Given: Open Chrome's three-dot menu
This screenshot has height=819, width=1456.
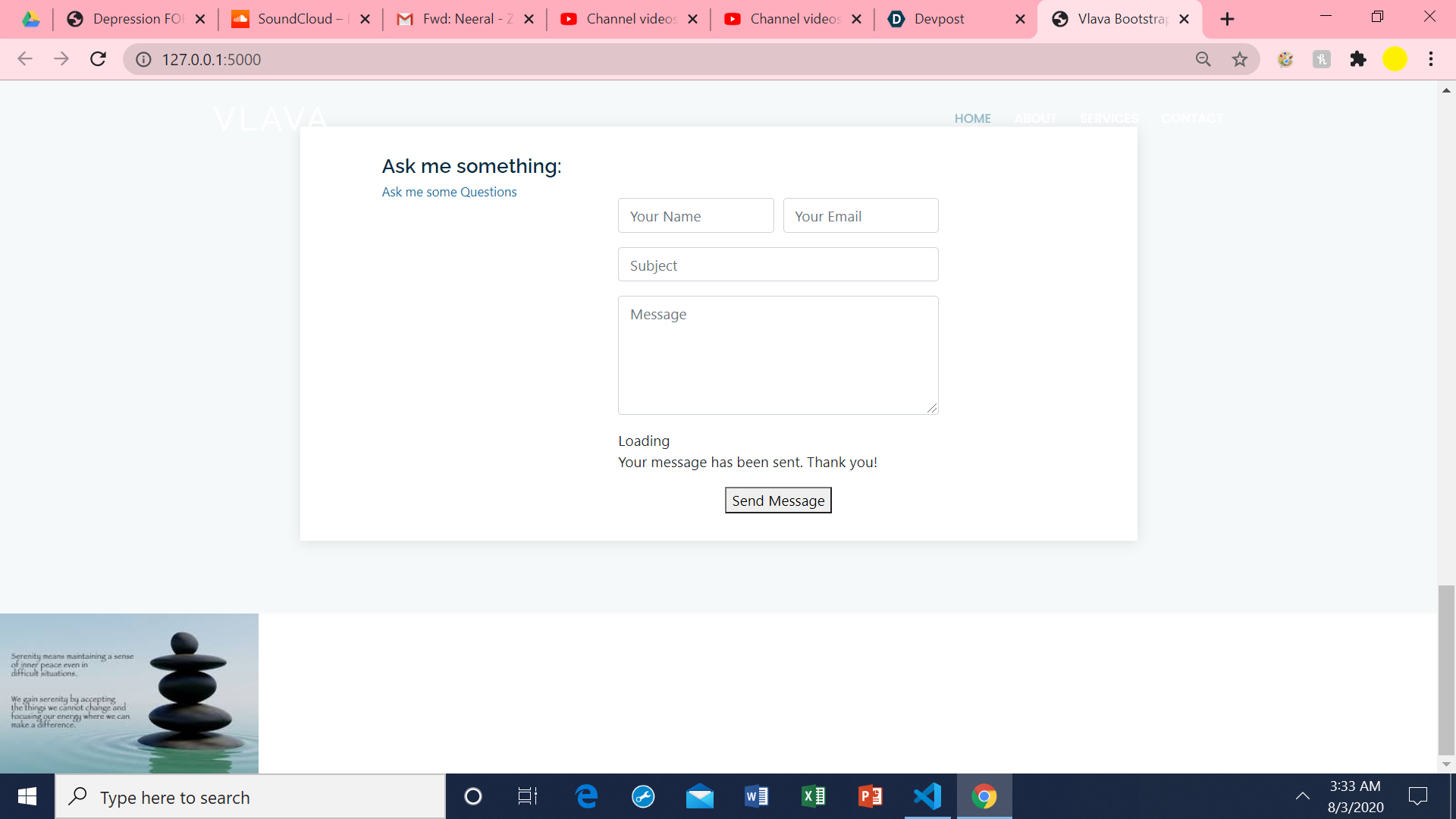Looking at the screenshot, I should tap(1431, 59).
